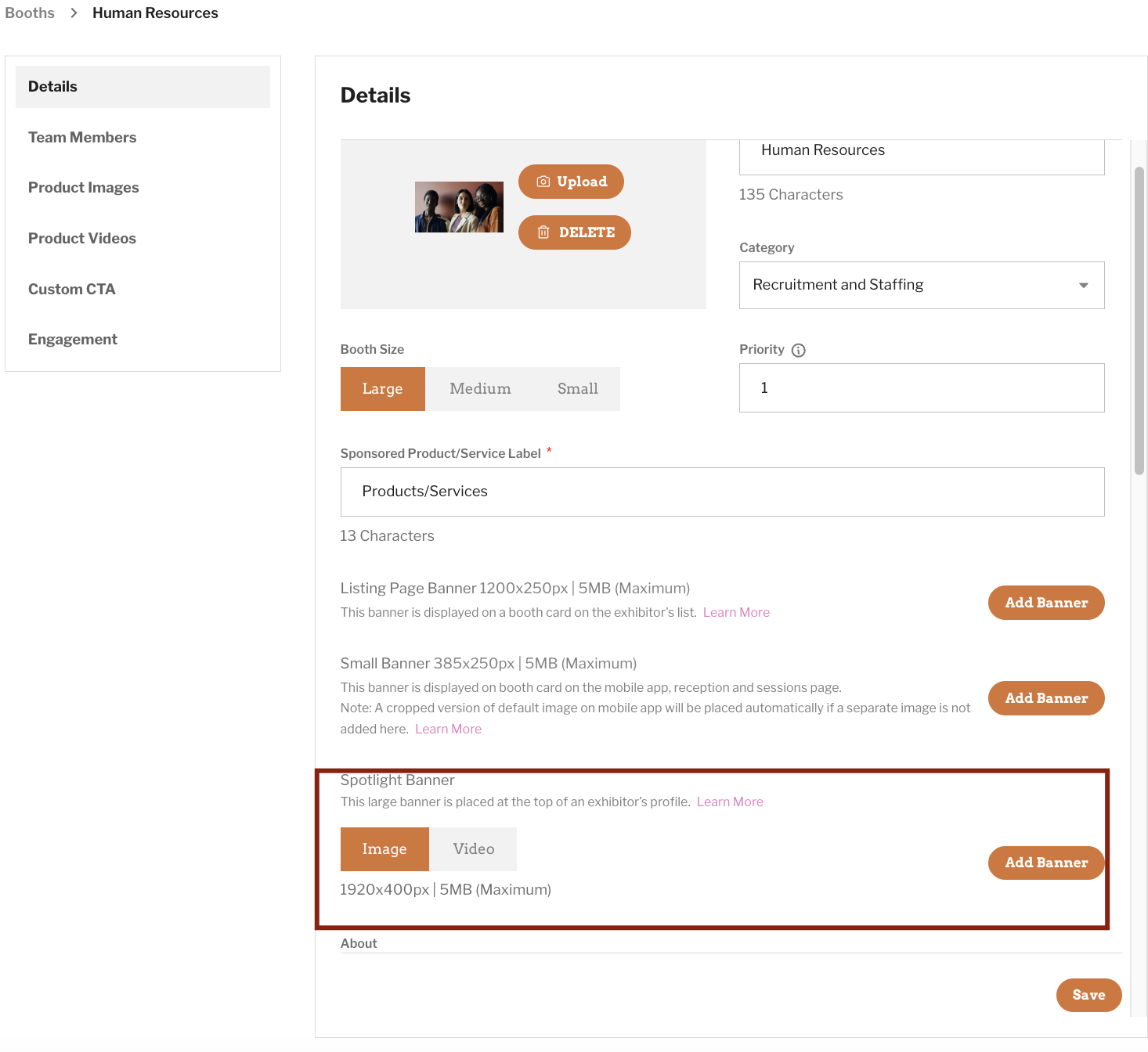Click the '135 Characters' counter text

tap(791, 195)
